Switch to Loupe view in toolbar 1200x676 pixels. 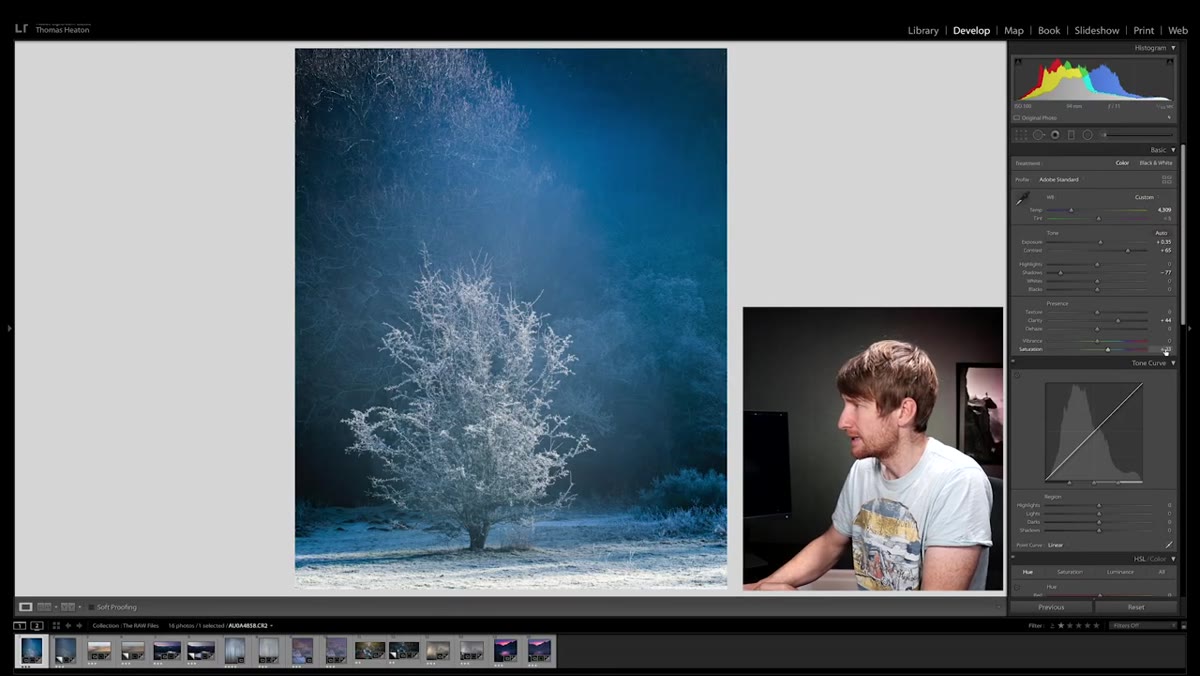(x=26, y=607)
